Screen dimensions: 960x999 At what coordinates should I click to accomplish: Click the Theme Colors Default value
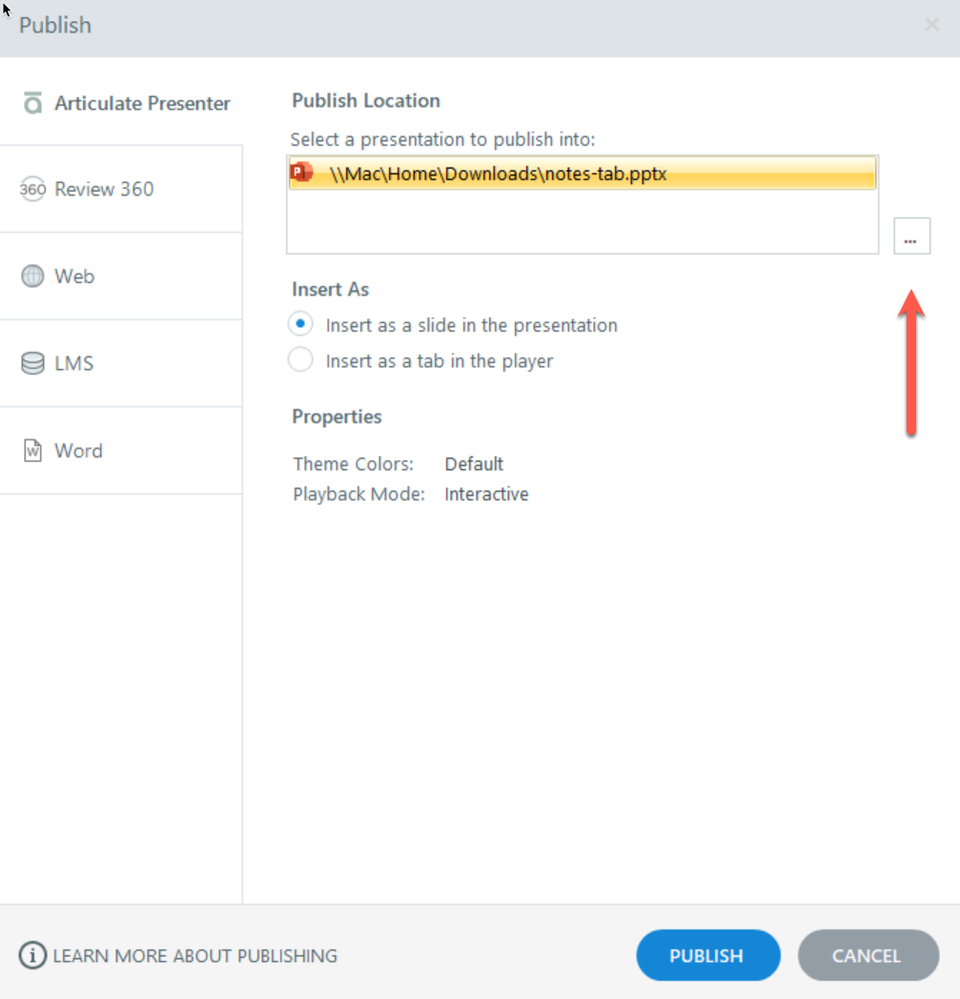click(x=474, y=464)
